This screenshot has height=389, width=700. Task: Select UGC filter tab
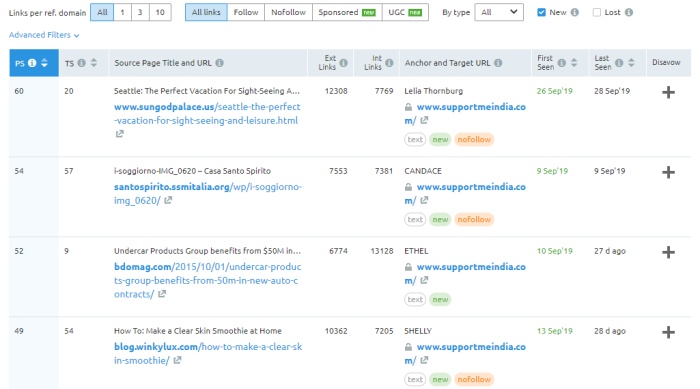tap(405, 13)
